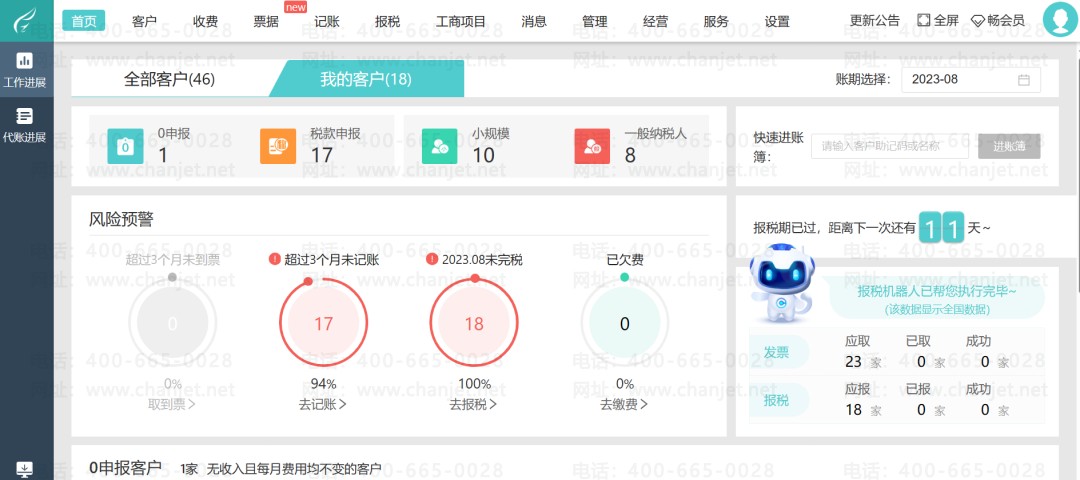
Task: Click the 小规模 count 10
Action: click(484, 155)
